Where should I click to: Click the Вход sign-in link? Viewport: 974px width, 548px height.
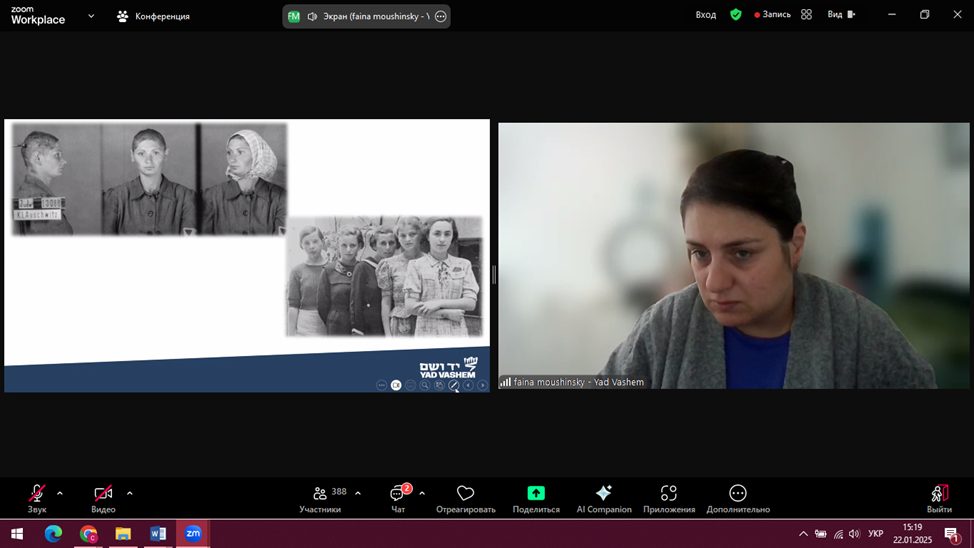pyautogui.click(x=706, y=15)
